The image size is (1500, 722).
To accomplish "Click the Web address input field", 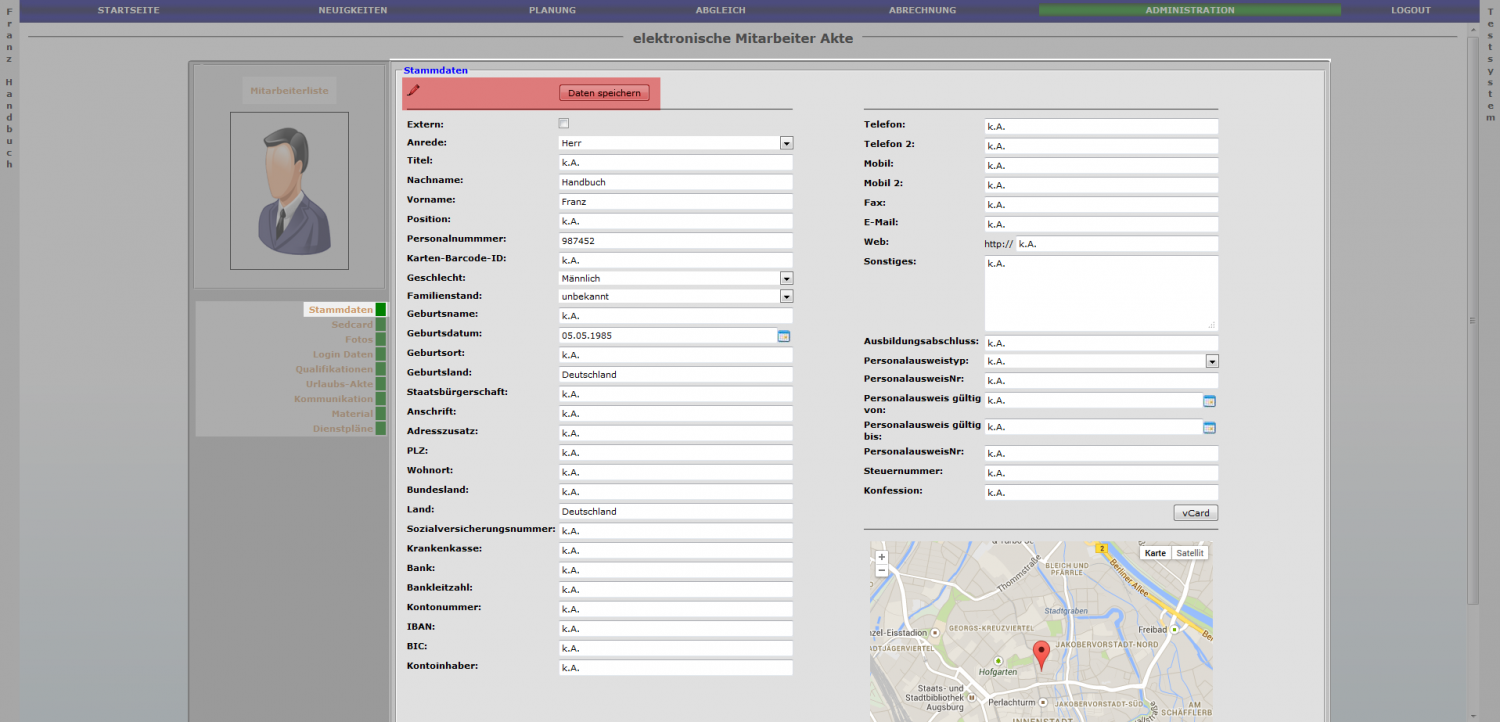I will click(x=1117, y=244).
